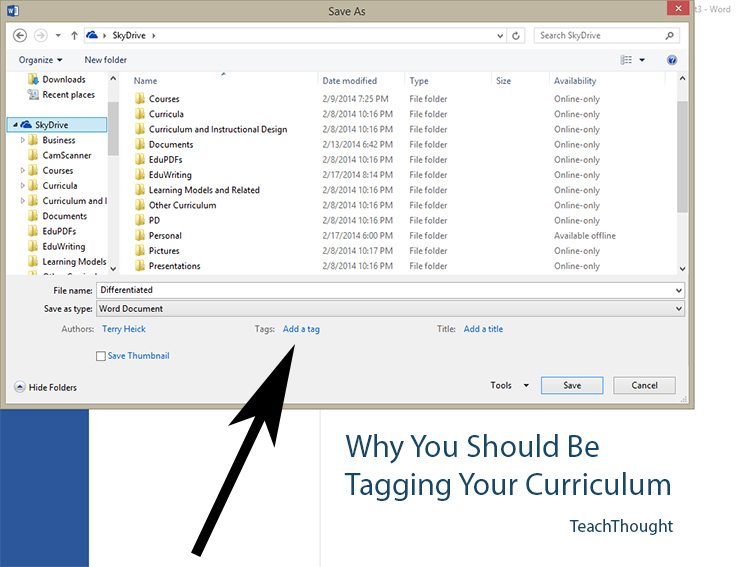Click the Add a tag link
The width and height of the screenshot is (756, 567).
click(x=301, y=329)
